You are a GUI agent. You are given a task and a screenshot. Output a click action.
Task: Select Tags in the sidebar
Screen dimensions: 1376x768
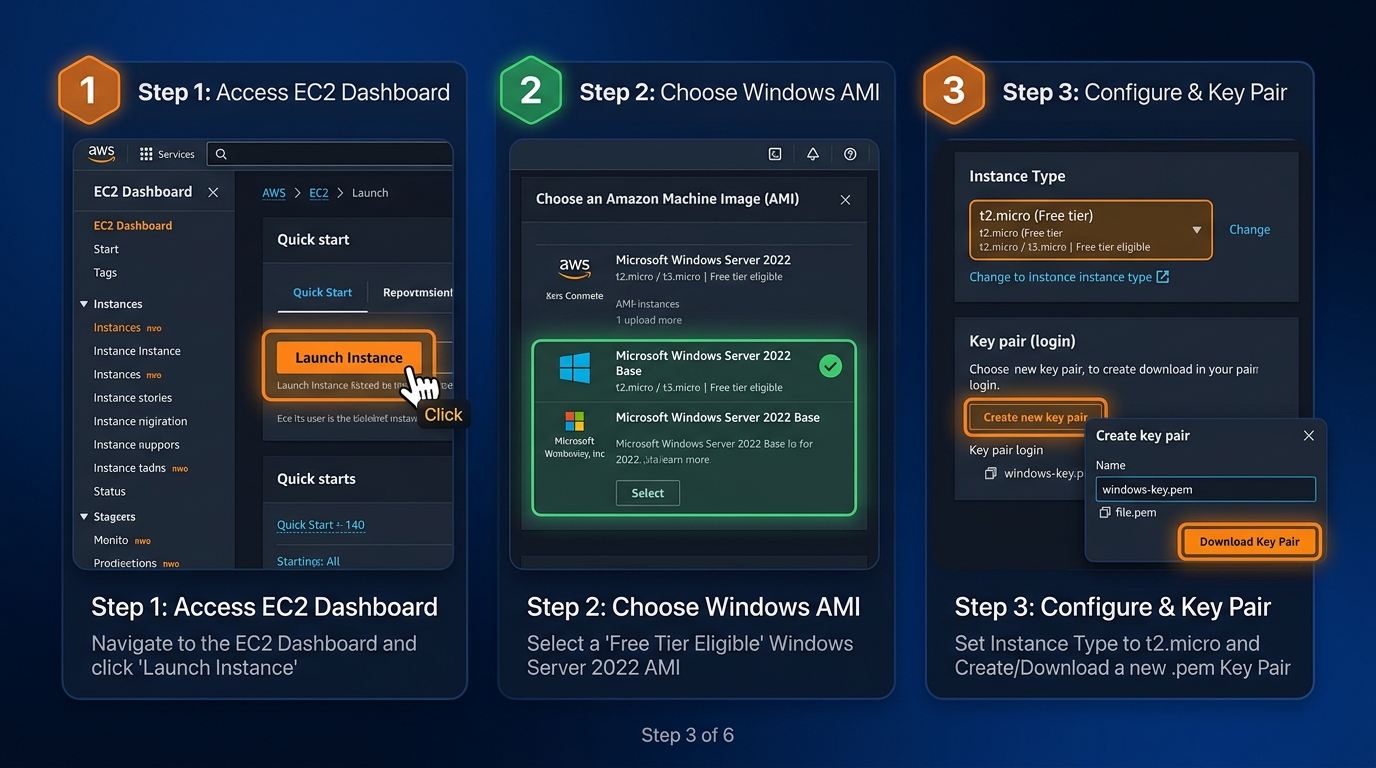point(105,273)
